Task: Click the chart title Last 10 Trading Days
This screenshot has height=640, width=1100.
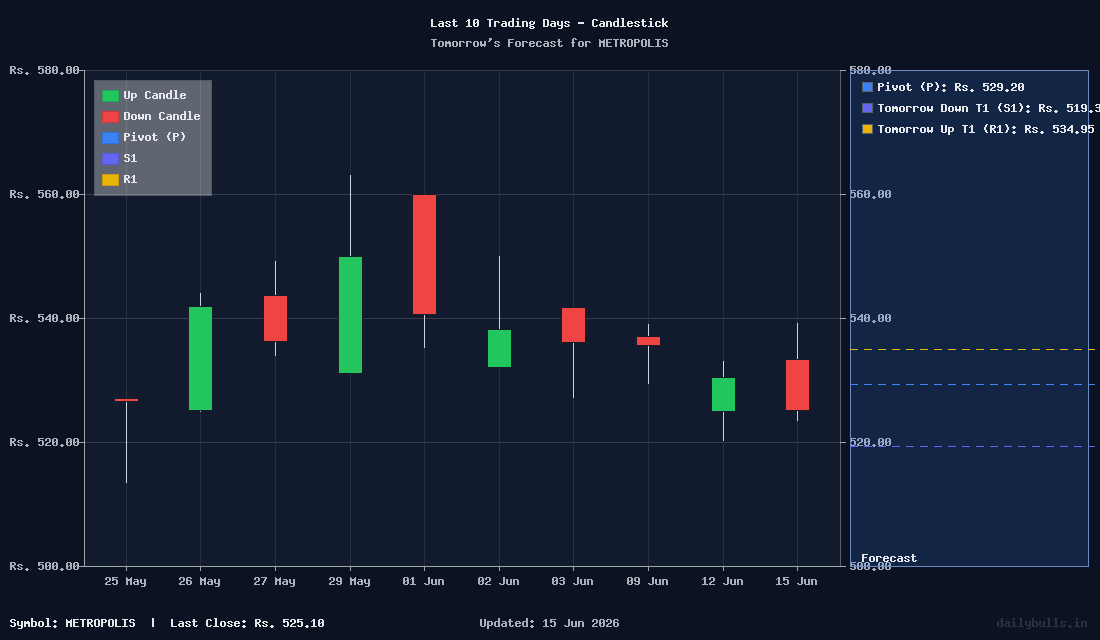Action: coord(549,23)
